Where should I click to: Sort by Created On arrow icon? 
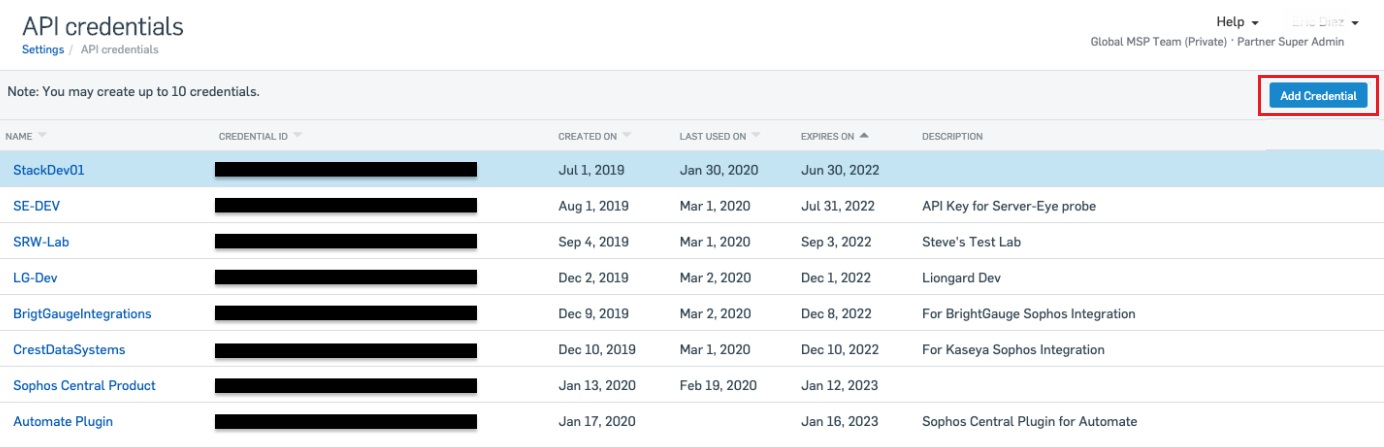627,136
